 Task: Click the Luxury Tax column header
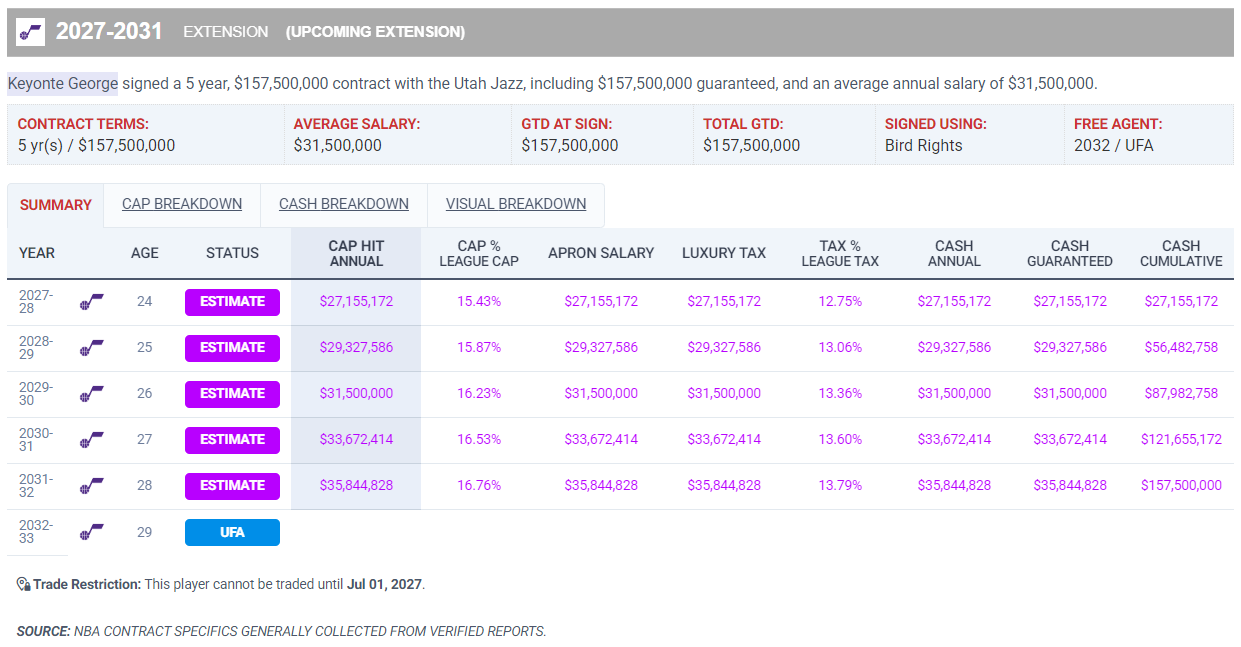[x=724, y=253]
